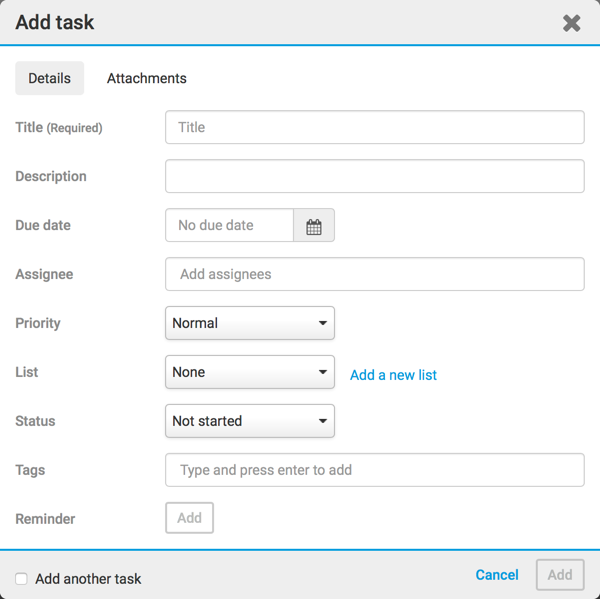Open the due date calendar picker icon

pos(314,226)
